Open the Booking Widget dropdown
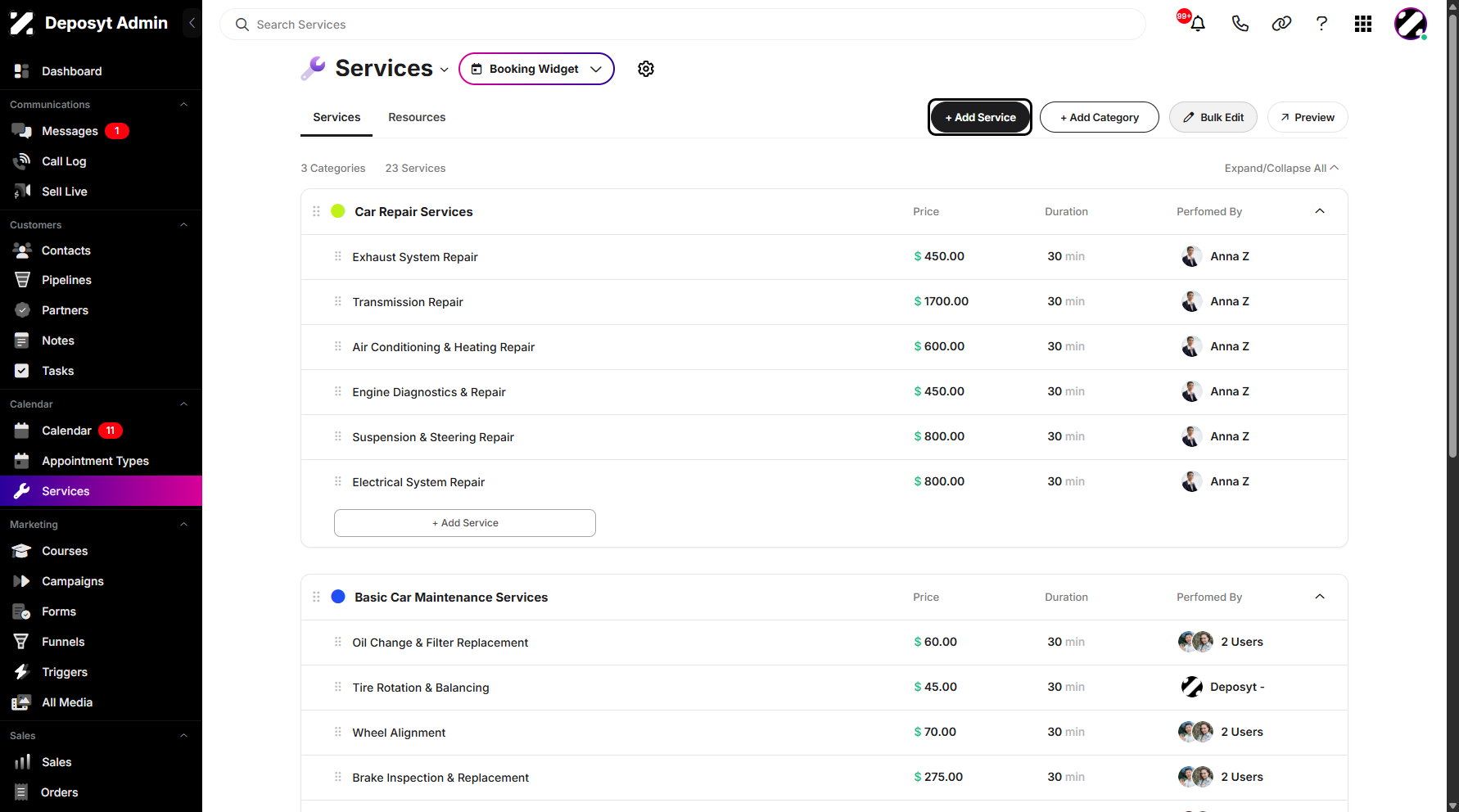 pyautogui.click(x=536, y=69)
